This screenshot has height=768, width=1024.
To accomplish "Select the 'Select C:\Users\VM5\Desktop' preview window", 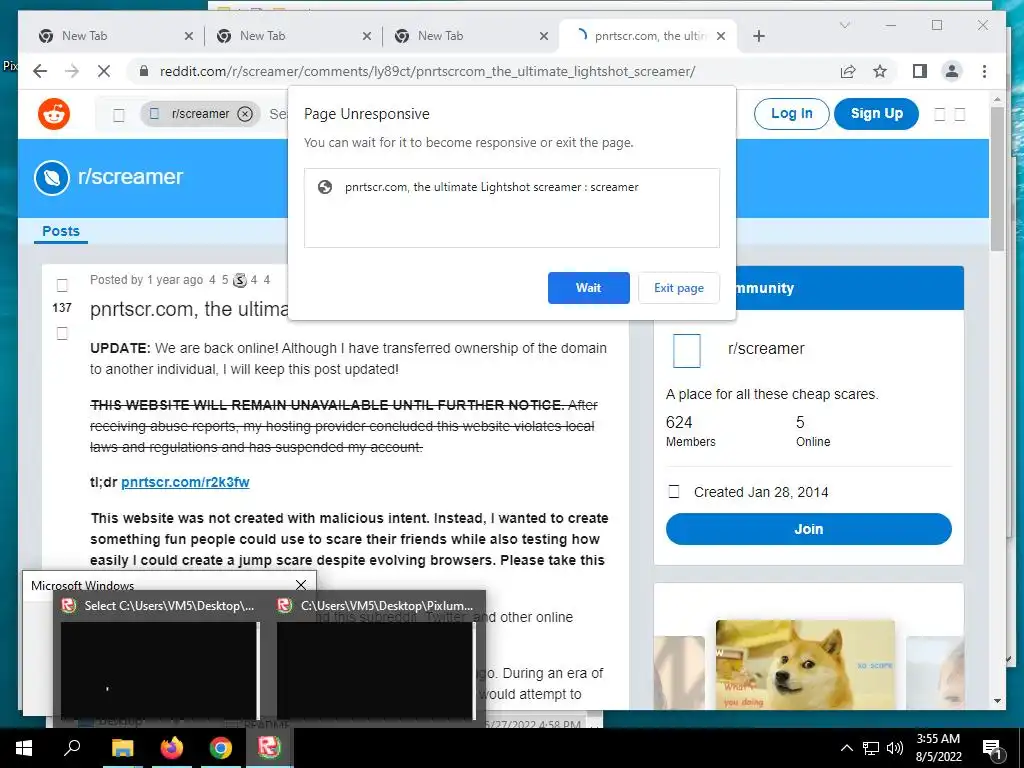I will 160,660.
